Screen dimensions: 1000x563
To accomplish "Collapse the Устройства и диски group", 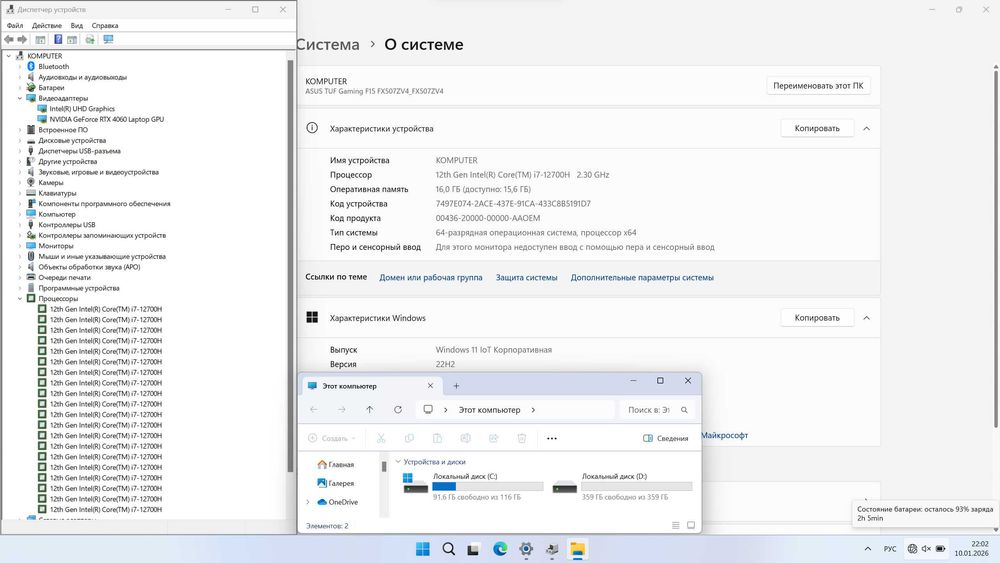I will (398, 462).
